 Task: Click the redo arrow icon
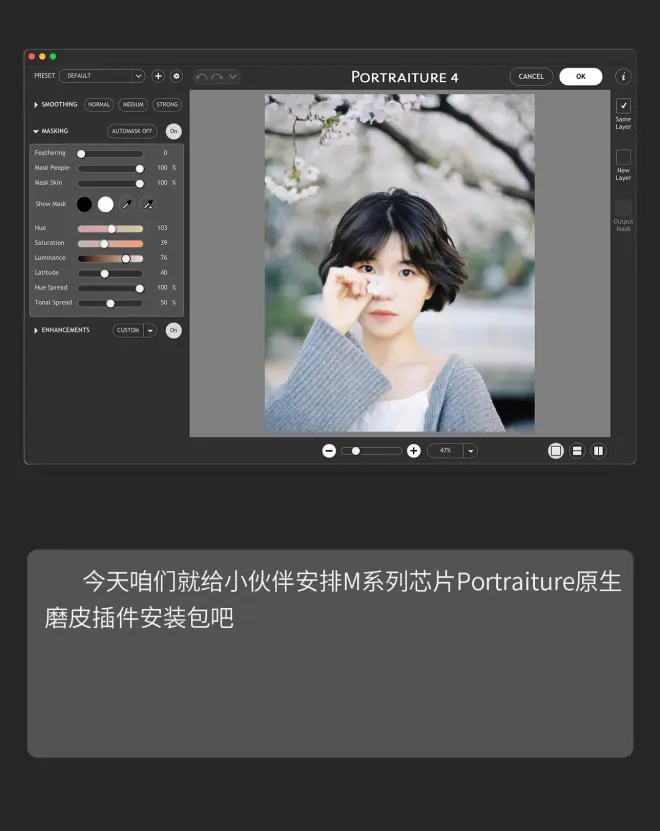click(x=217, y=77)
